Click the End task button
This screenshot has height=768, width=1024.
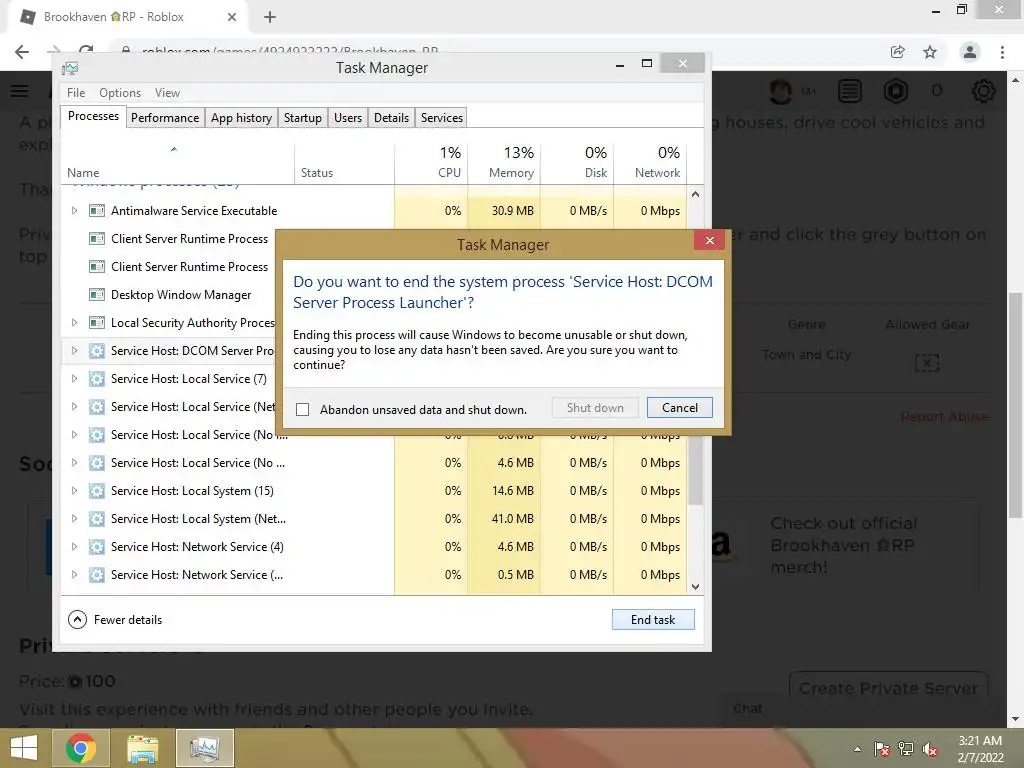pos(652,620)
